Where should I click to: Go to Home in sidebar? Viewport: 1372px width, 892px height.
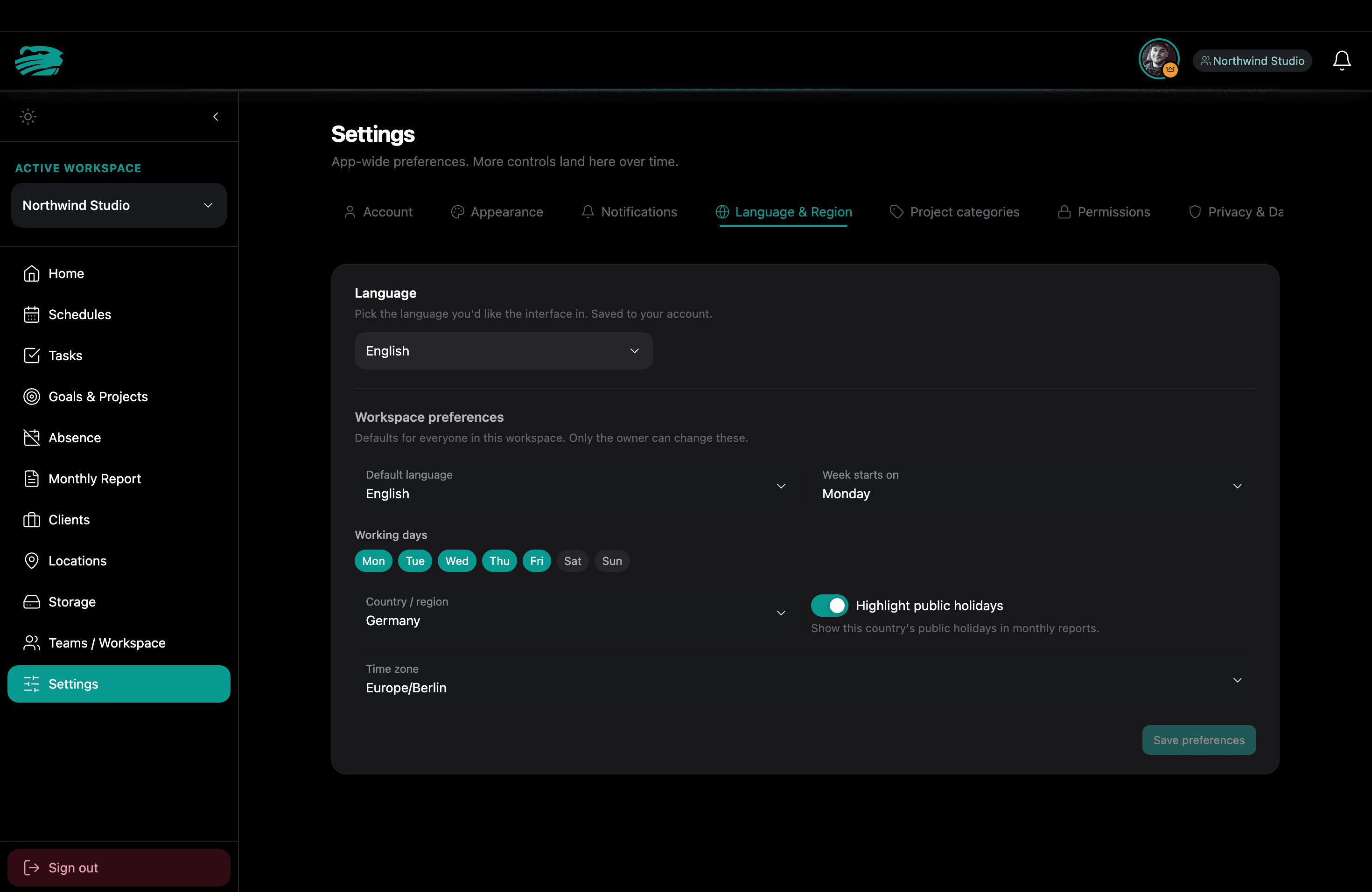(119, 273)
